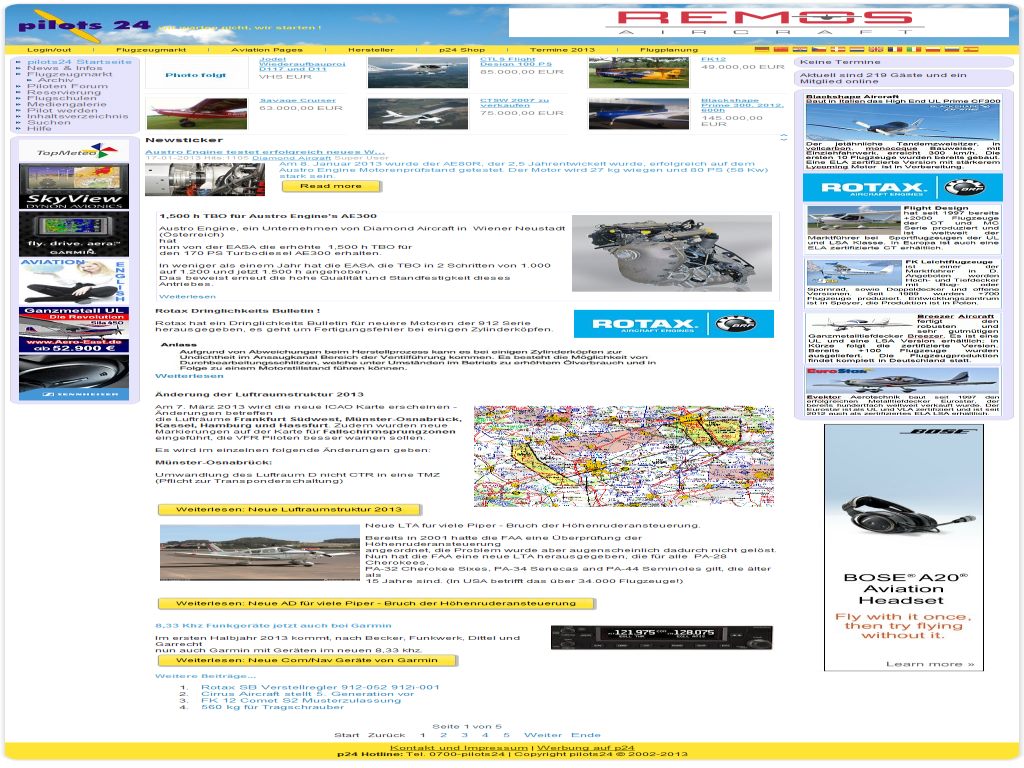Open the p24 Shop menu
Viewport: 1024px width, 768px height.
coord(462,50)
